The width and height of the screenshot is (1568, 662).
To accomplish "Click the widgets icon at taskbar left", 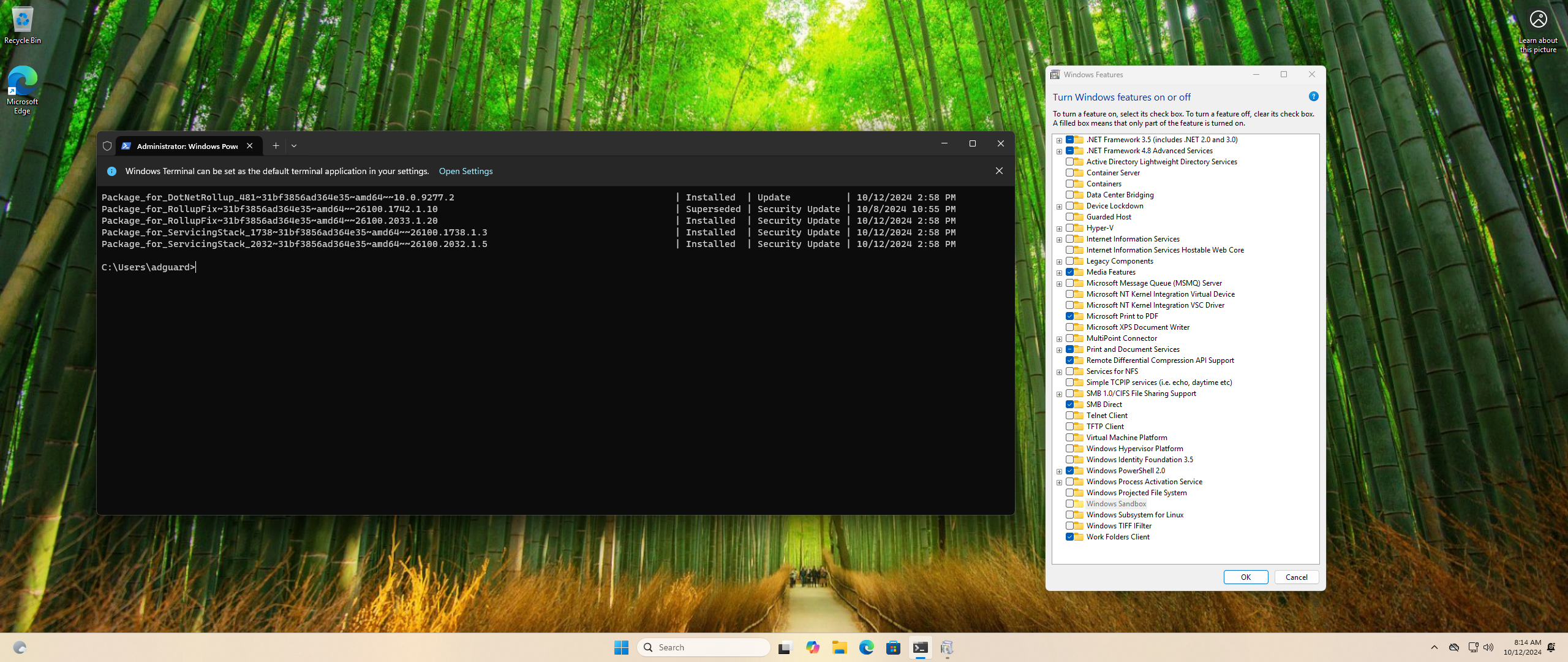I will (x=20, y=647).
